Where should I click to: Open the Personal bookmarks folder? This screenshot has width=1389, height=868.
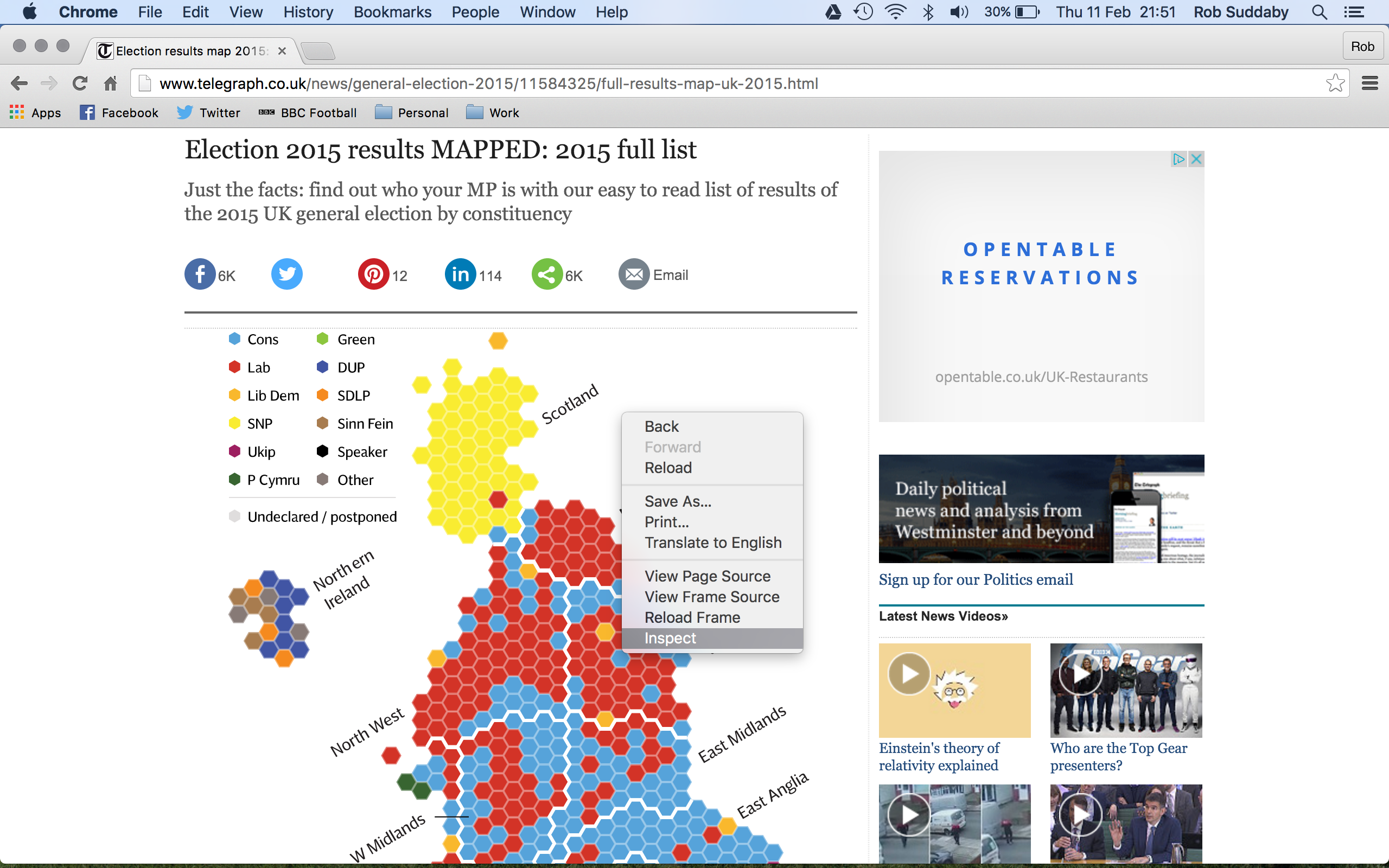tap(411, 112)
